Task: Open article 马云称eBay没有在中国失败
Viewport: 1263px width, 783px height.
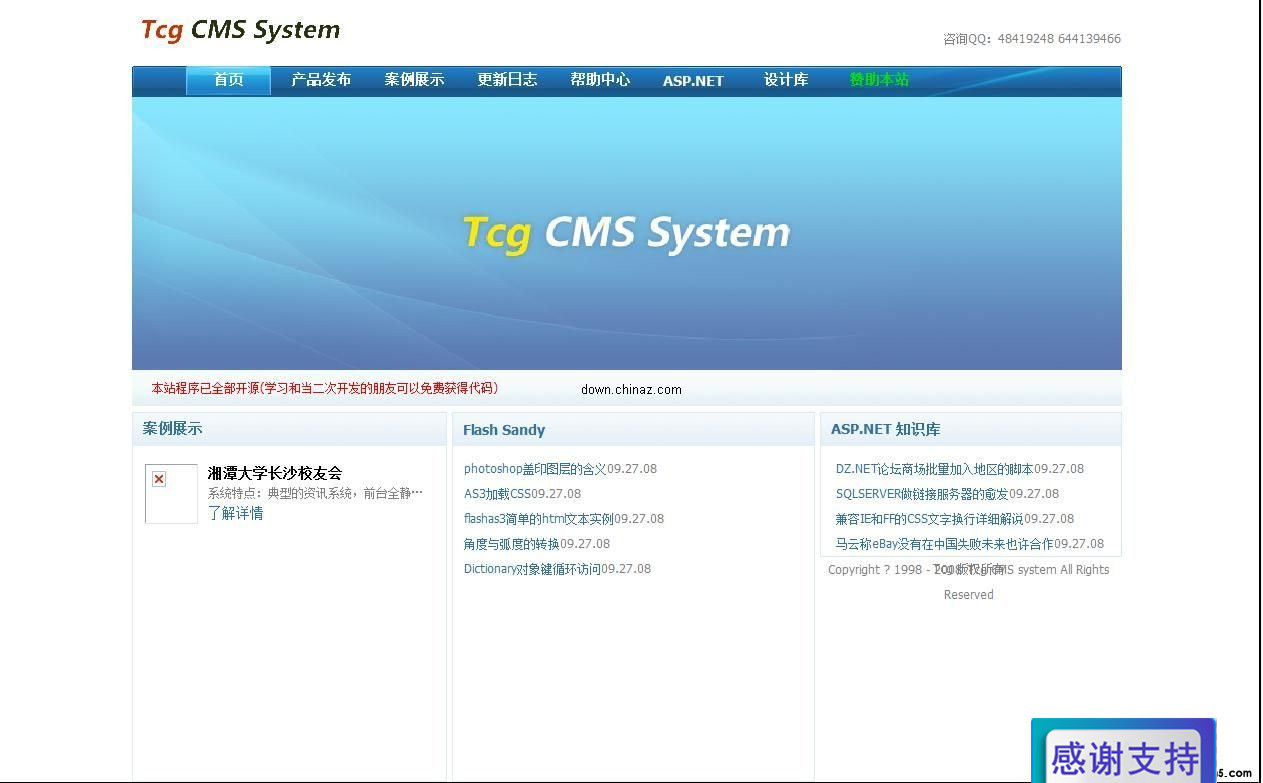Action: (944, 544)
